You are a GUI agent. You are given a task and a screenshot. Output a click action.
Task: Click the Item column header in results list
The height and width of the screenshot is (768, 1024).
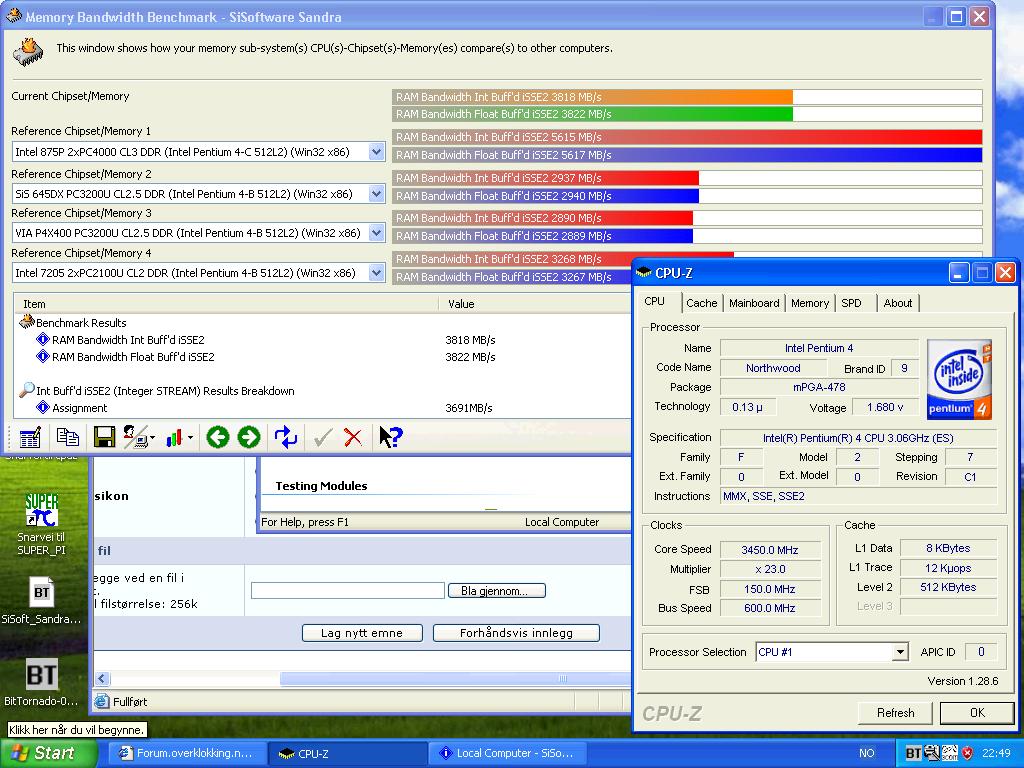(226, 304)
